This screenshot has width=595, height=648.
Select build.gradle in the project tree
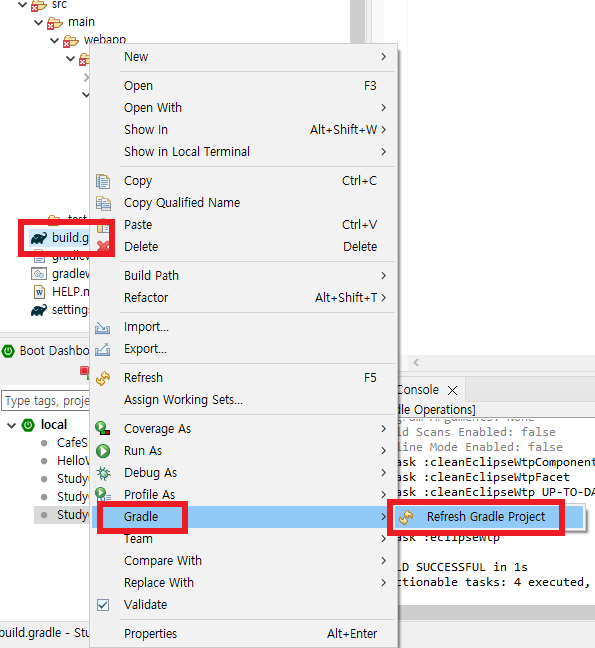pyautogui.click(x=59, y=238)
